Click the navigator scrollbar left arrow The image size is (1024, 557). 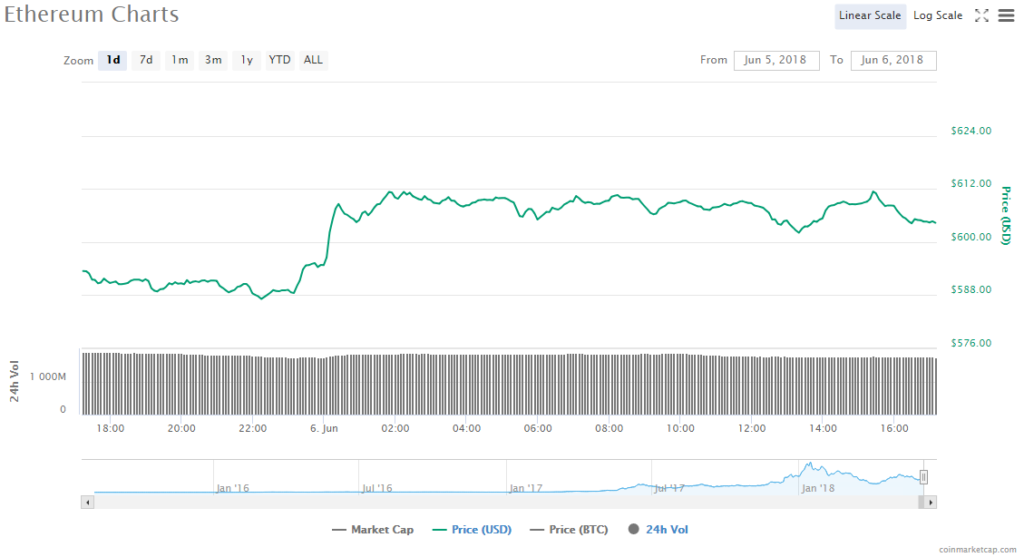point(88,502)
